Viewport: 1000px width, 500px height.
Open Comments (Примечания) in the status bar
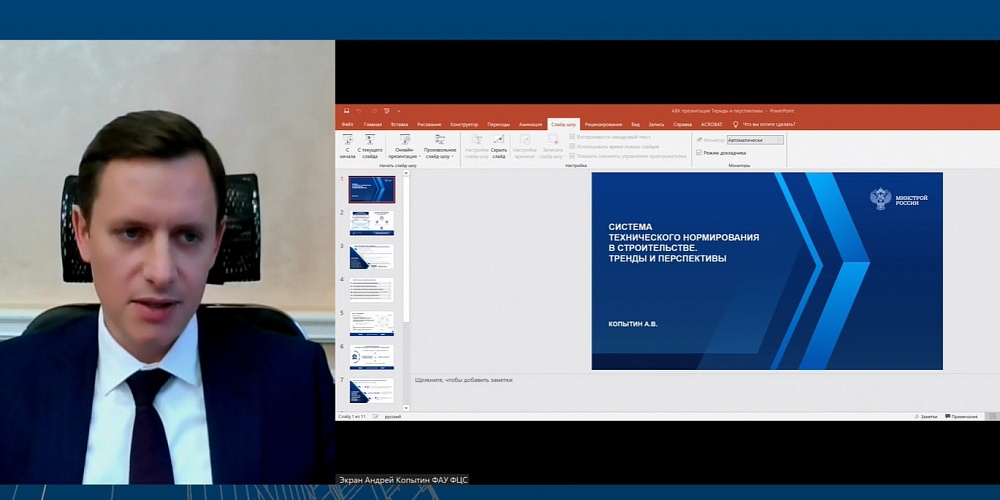(961, 416)
